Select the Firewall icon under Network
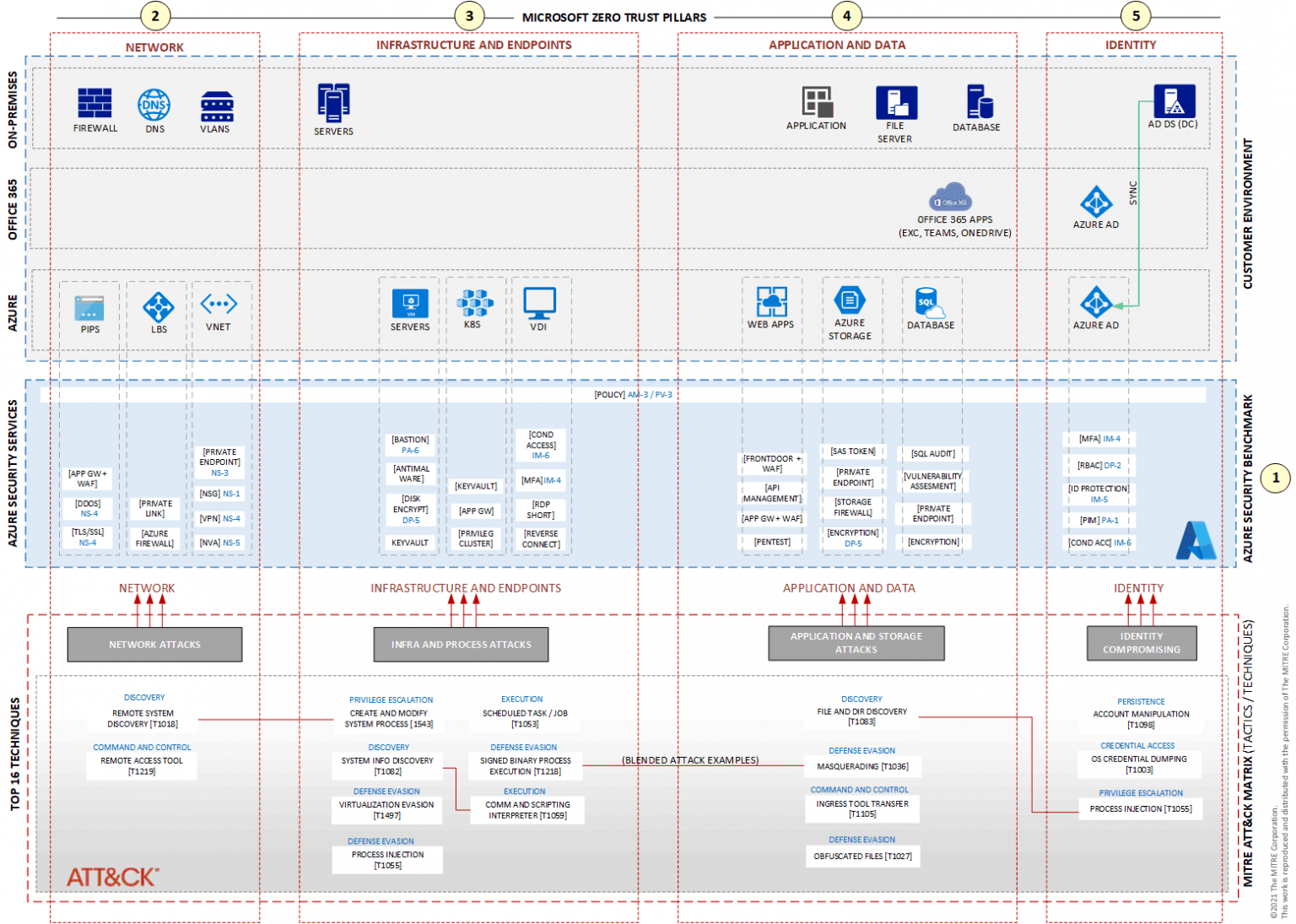 [x=94, y=103]
